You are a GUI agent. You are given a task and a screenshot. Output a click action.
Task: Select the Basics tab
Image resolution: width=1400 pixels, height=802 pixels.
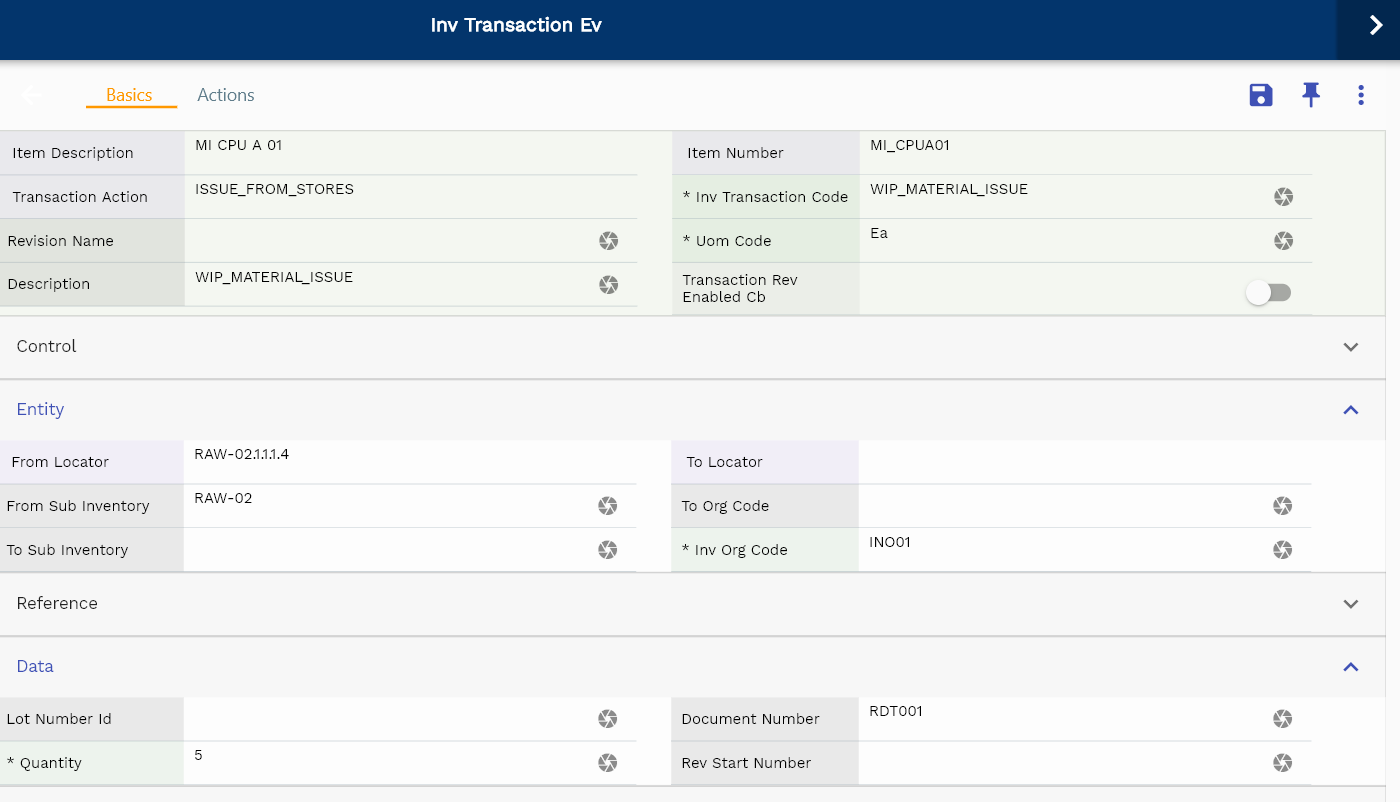pos(130,95)
